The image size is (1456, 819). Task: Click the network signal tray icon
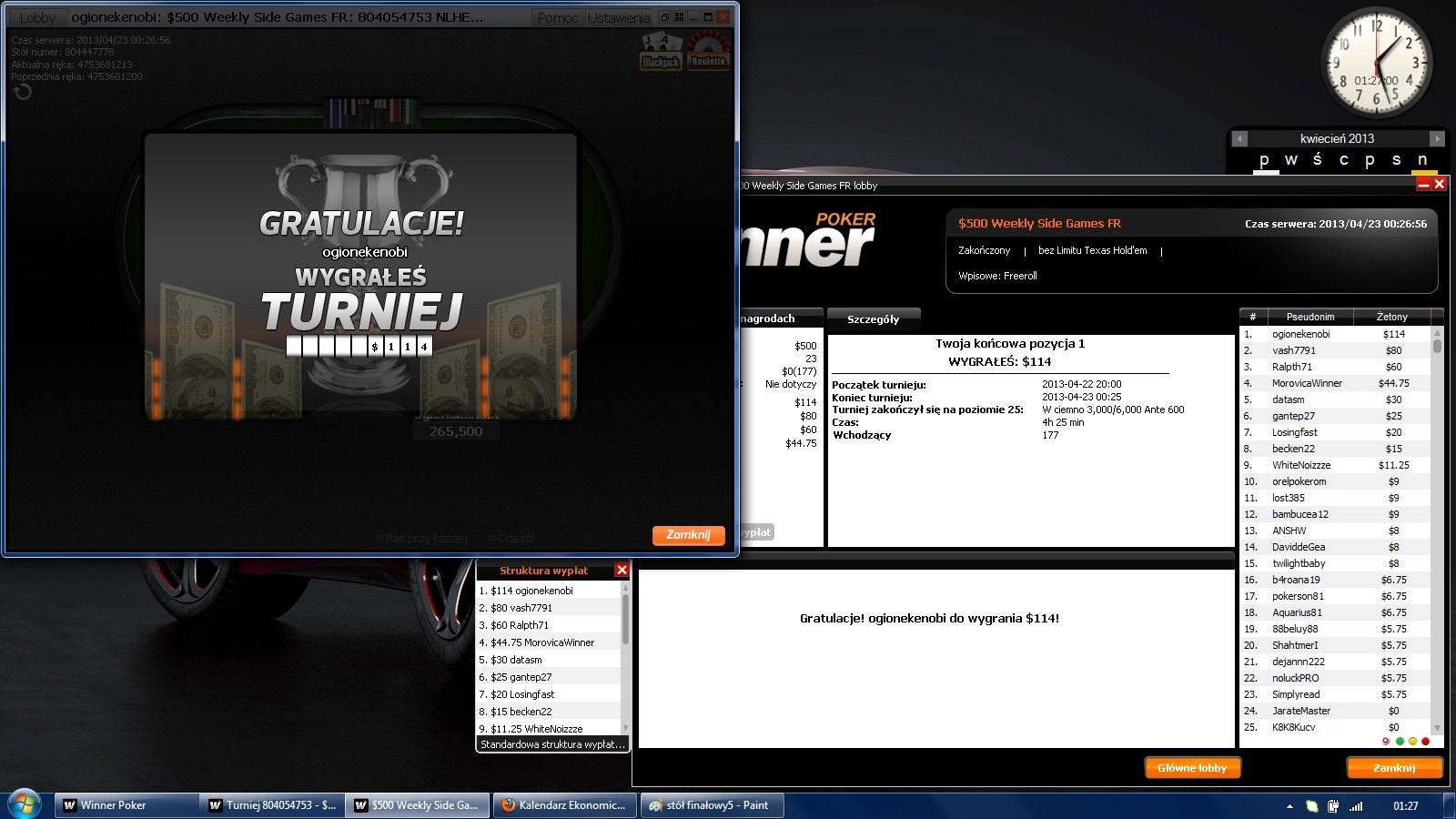point(1356,805)
